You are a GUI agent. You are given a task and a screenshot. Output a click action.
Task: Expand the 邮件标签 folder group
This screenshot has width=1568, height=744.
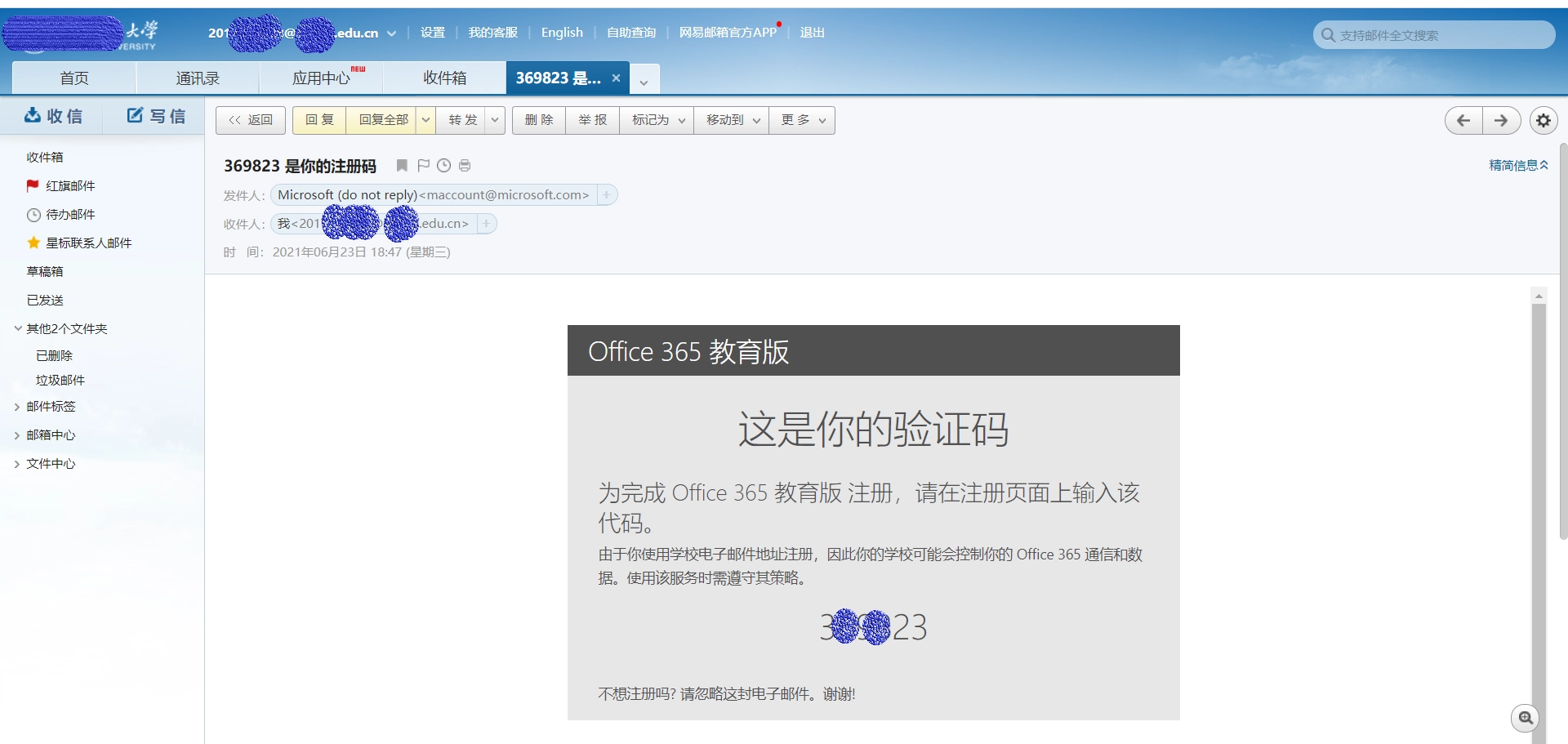point(17,407)
